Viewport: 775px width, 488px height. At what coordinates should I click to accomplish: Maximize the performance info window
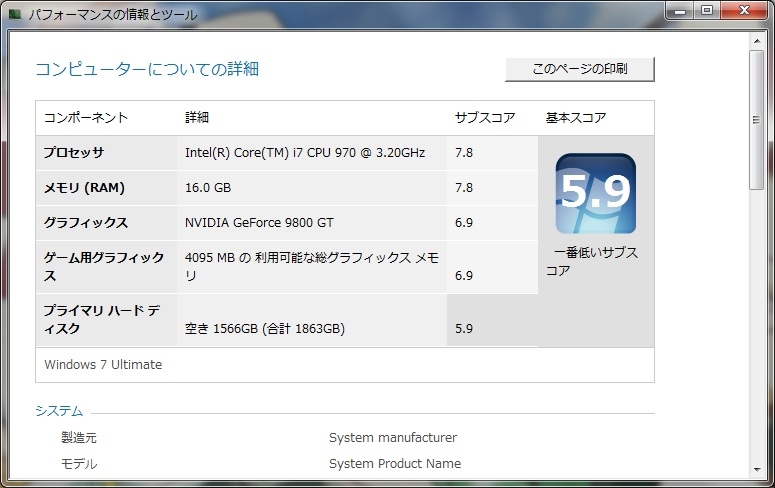tap(707, 10)
